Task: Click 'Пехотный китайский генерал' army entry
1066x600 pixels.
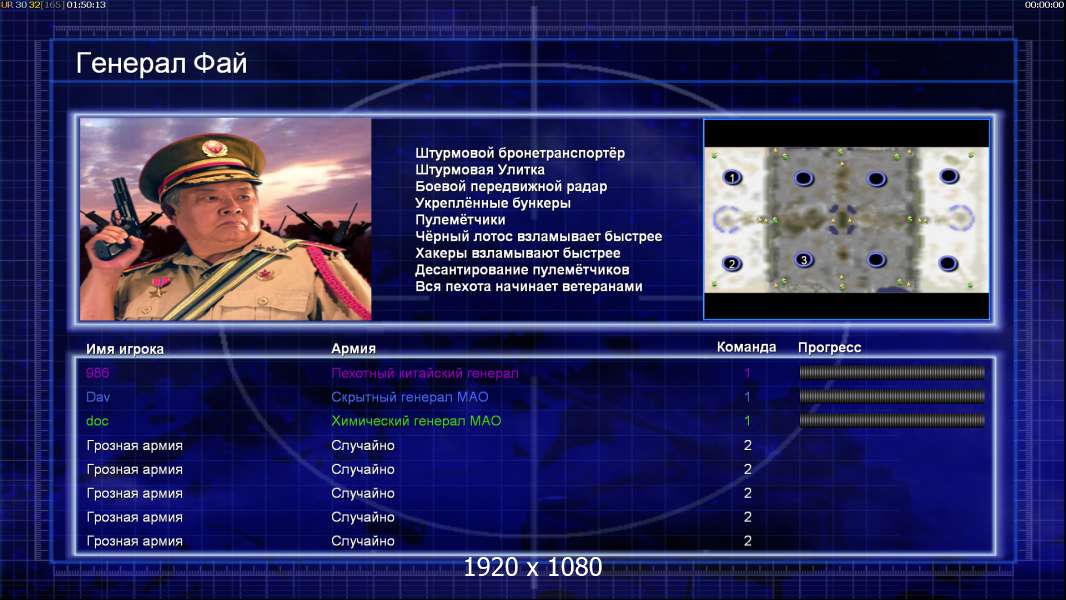Action: pos(425,372)
